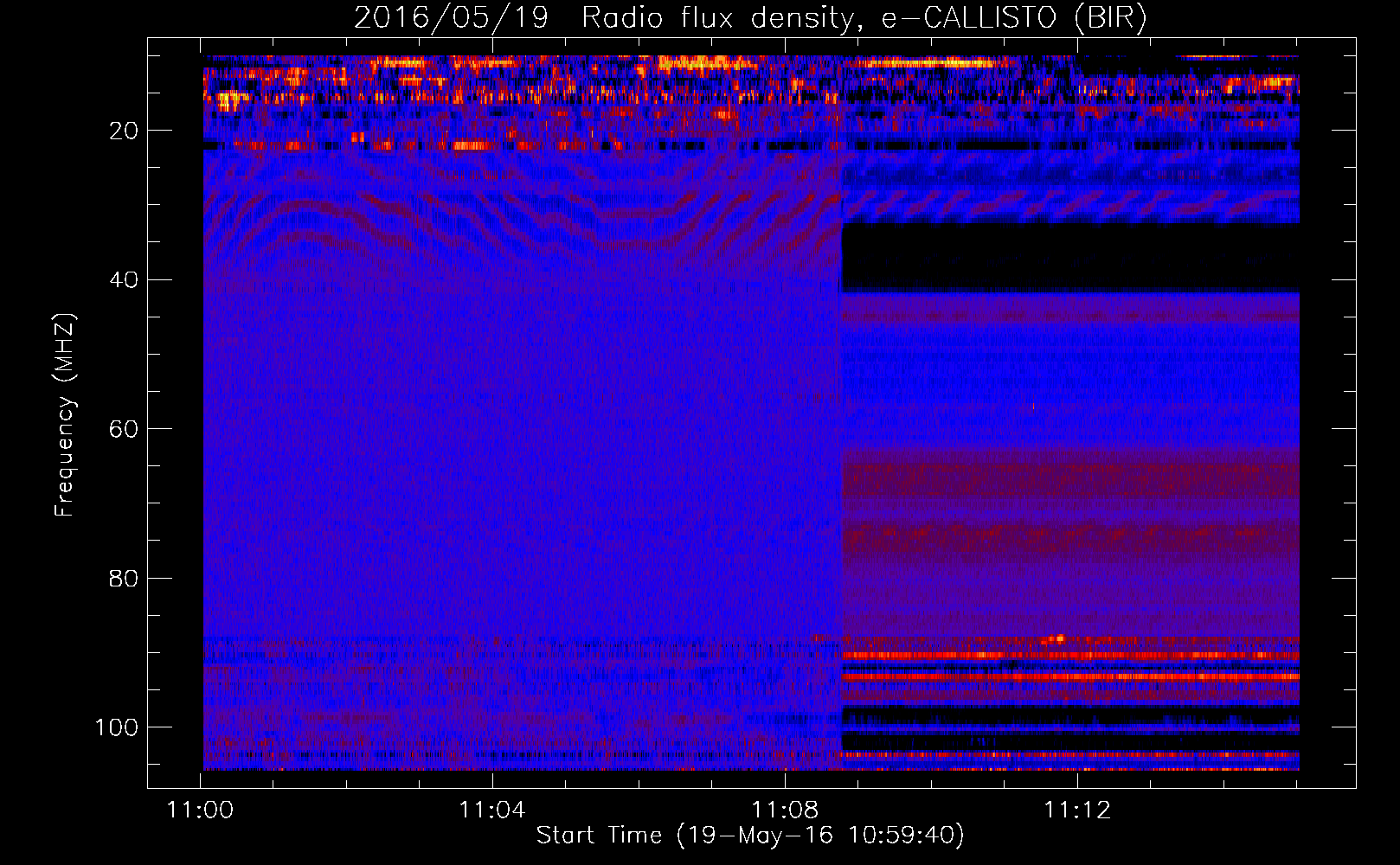Click the plot title '2016/05/19 Radio flux density'
Screen dimensions: 1400x865
750,18
